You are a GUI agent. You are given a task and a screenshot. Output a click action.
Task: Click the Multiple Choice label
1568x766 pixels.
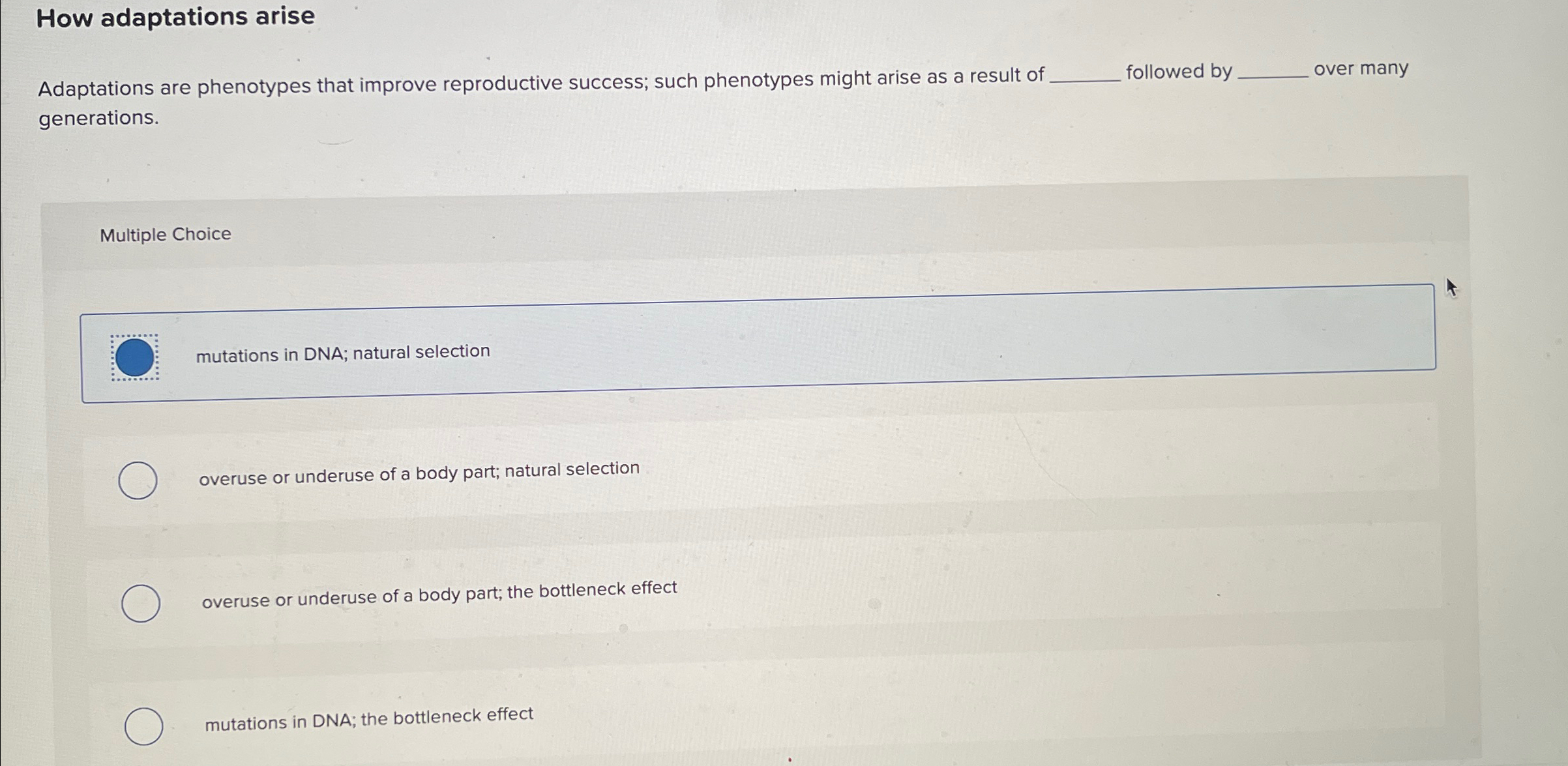coord(166,233)
